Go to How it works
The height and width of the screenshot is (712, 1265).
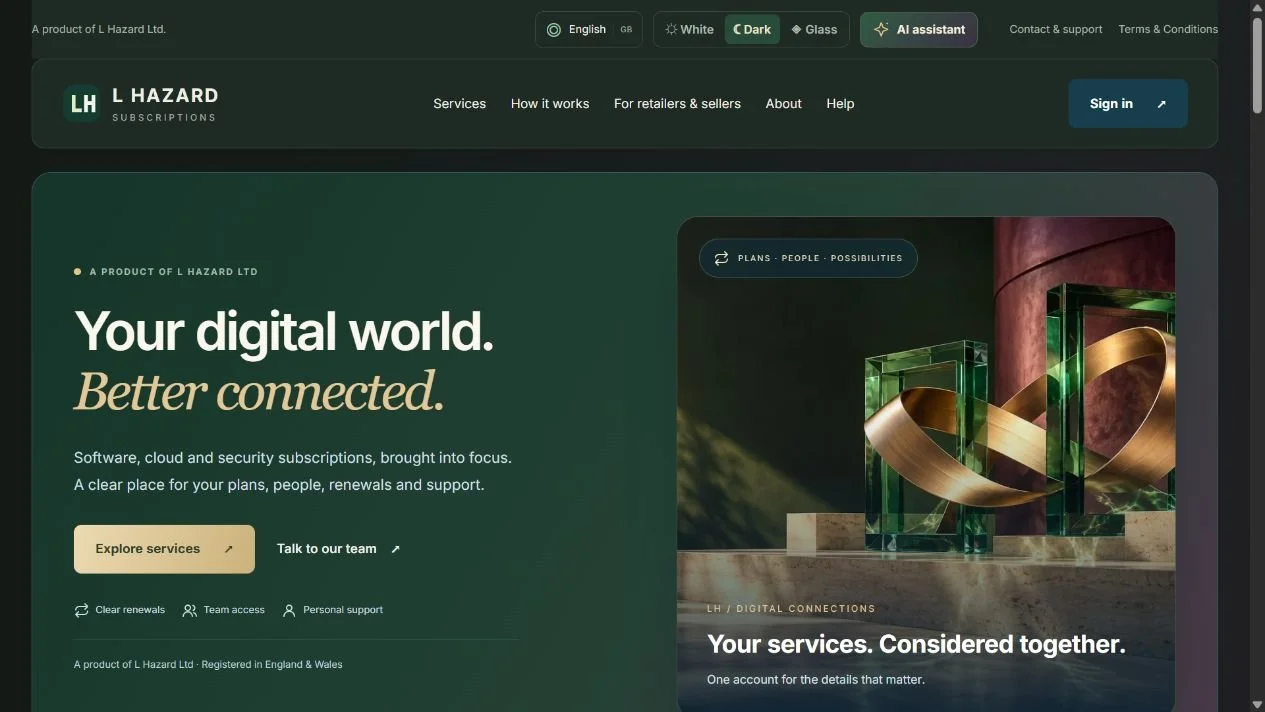(550, 104)
